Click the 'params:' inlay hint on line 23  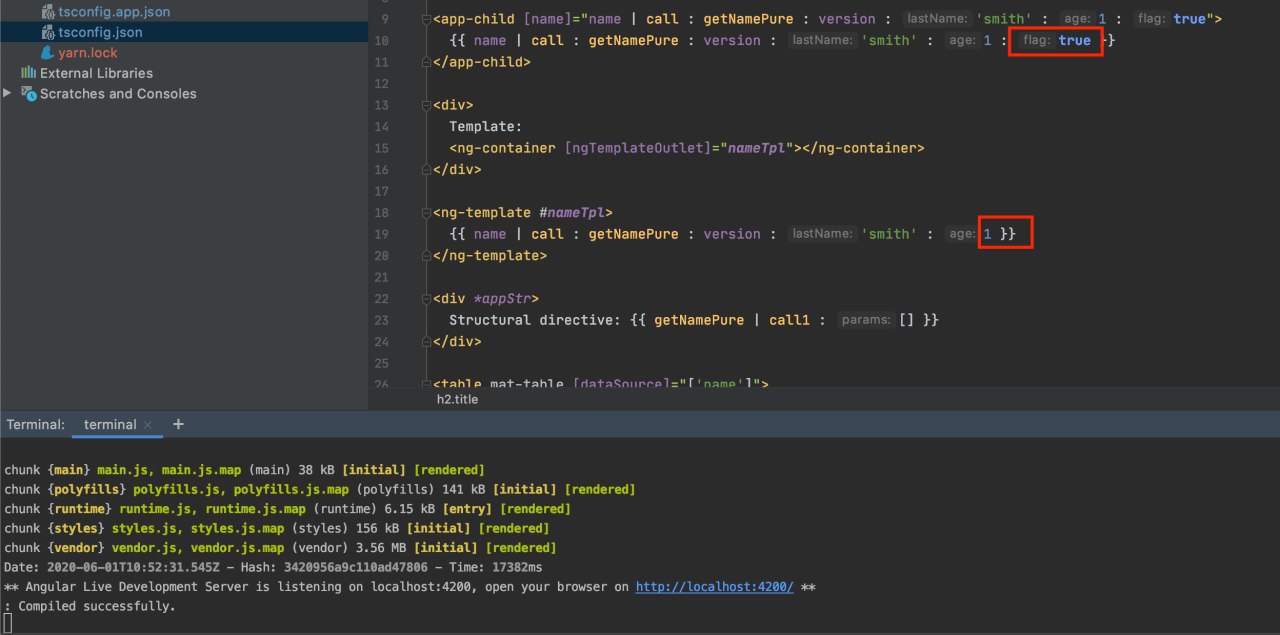pos(866,320)
